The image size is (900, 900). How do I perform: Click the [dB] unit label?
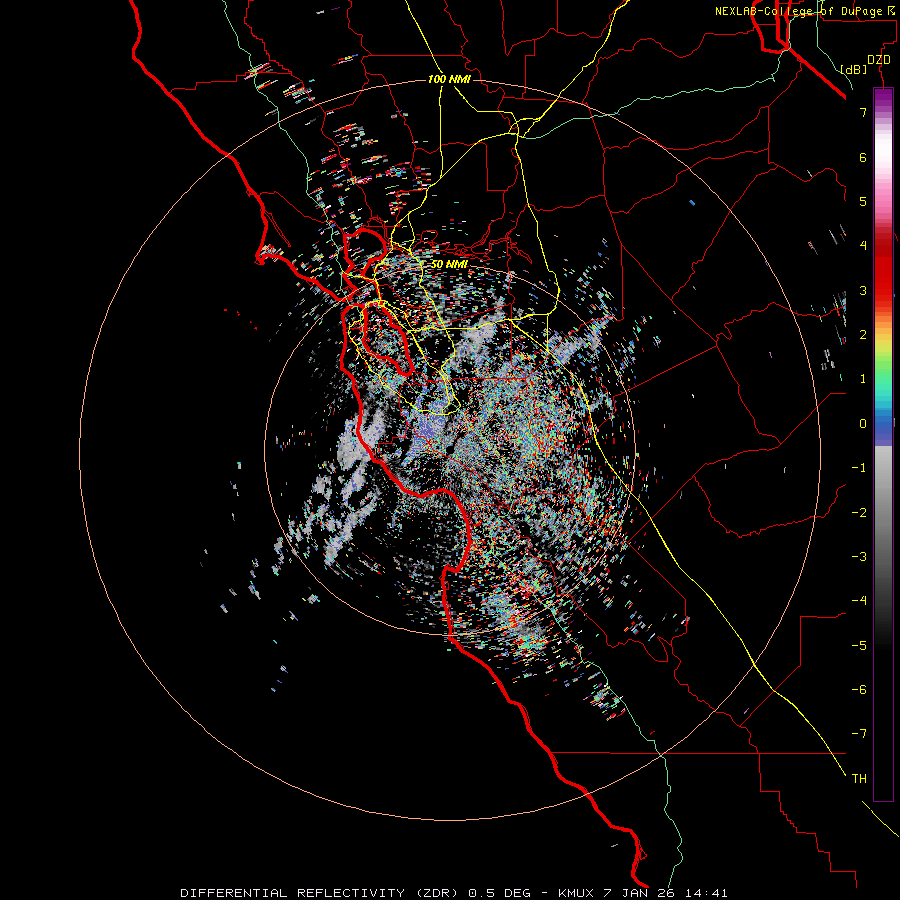click(x=854, y=69)
